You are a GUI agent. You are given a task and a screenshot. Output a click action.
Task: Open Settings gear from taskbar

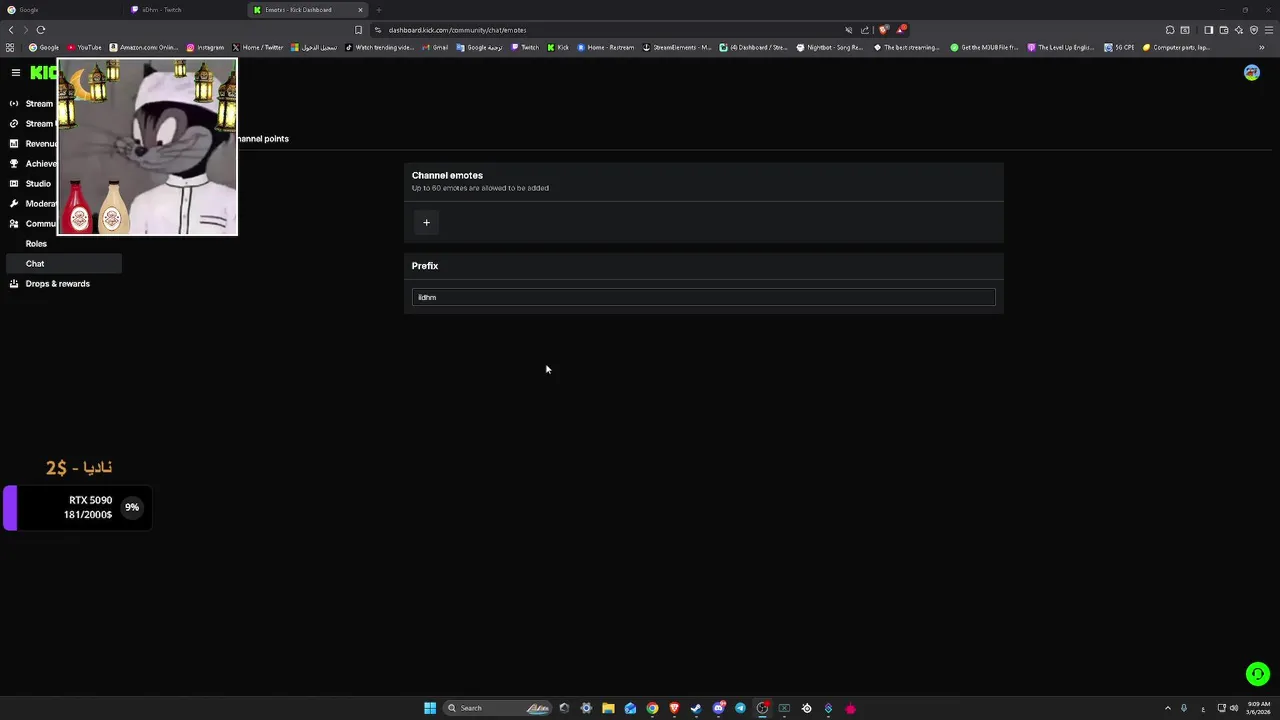click(586, 708)
